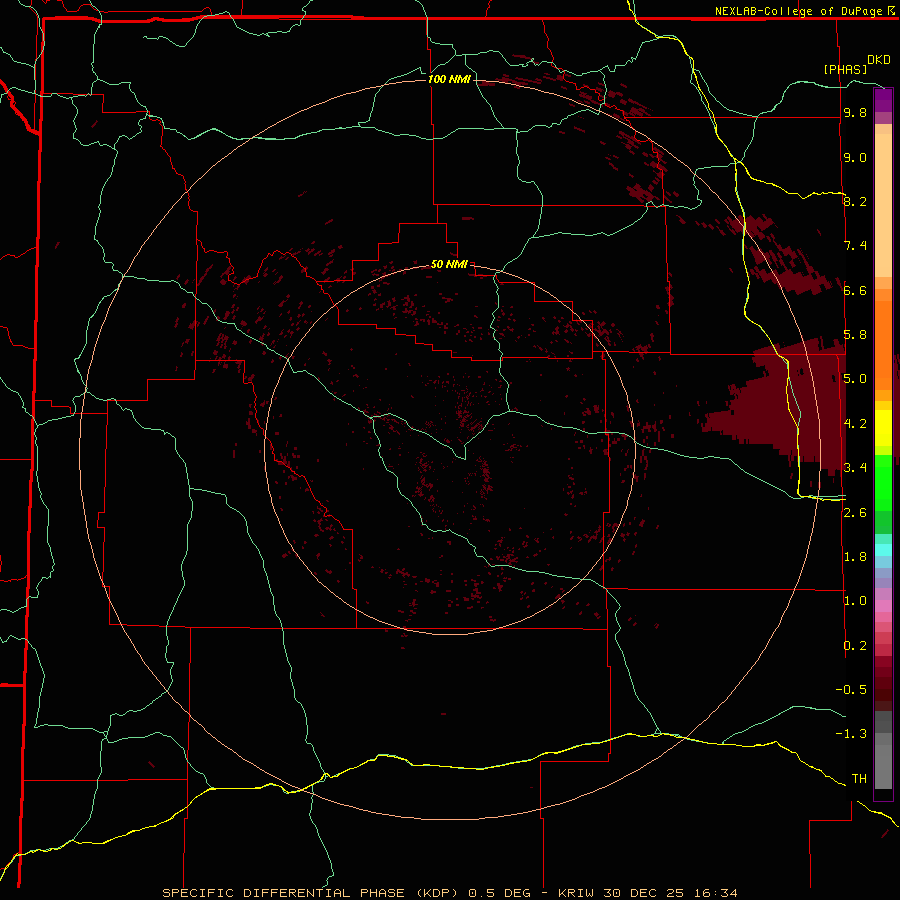Click the yellow color bar segment
The image size is (900, 900).
tap(883, 428)
